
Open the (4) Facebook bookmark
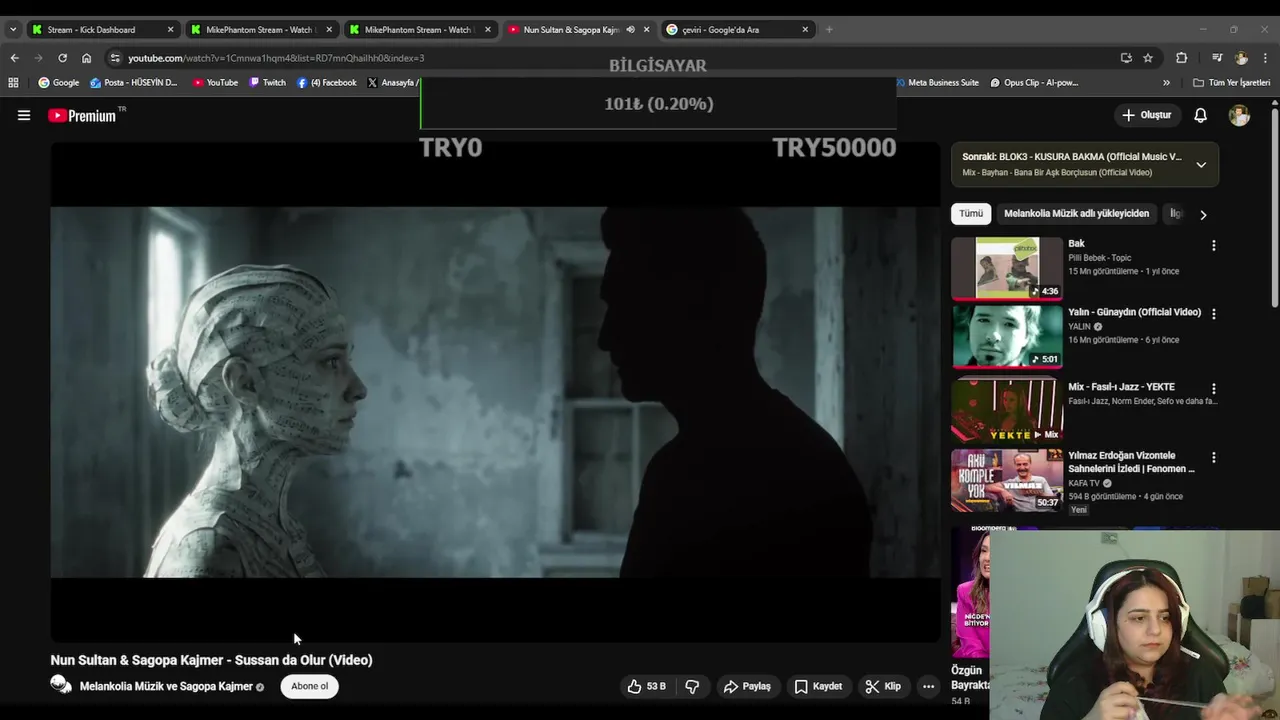click(x=326, y=83)
